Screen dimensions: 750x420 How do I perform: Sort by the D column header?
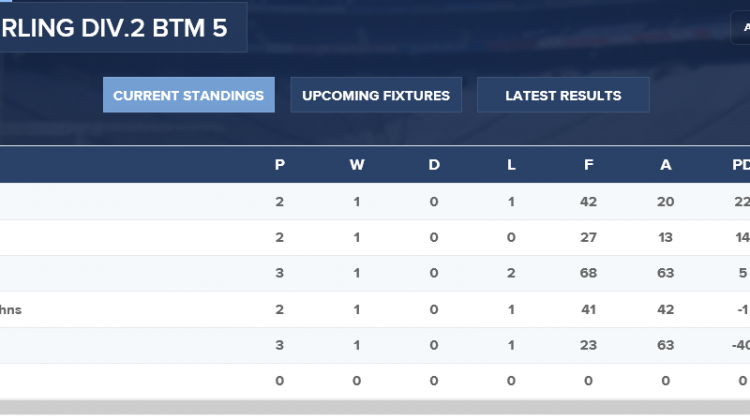[434, 165]
